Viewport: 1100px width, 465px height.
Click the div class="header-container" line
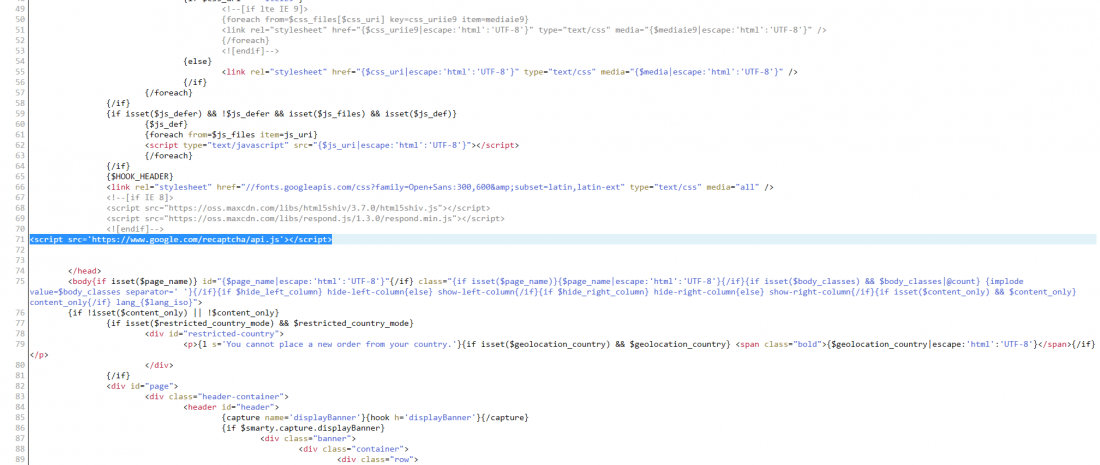[x=217, y=396]
